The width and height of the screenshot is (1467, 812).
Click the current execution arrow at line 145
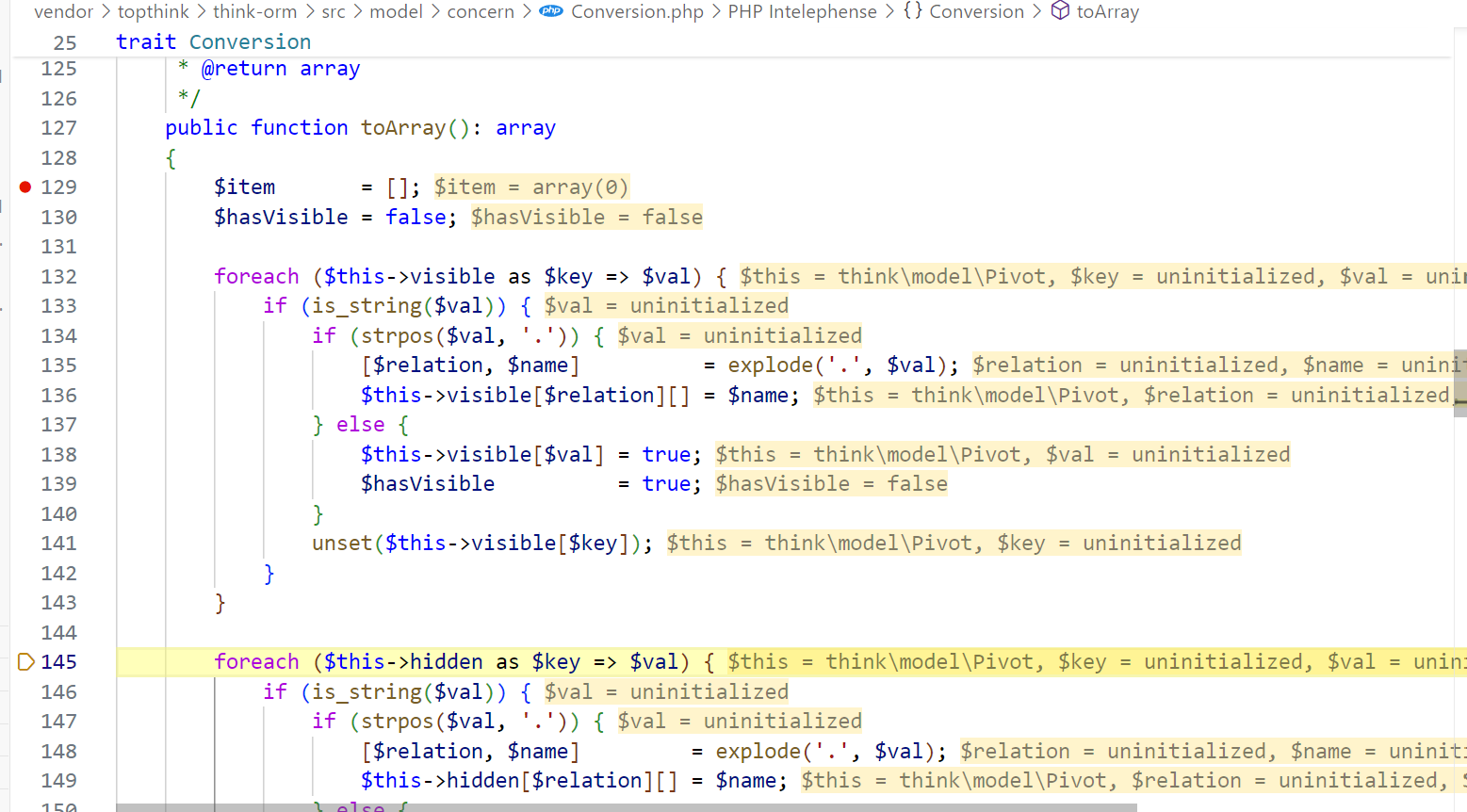(x=26, y=661)
